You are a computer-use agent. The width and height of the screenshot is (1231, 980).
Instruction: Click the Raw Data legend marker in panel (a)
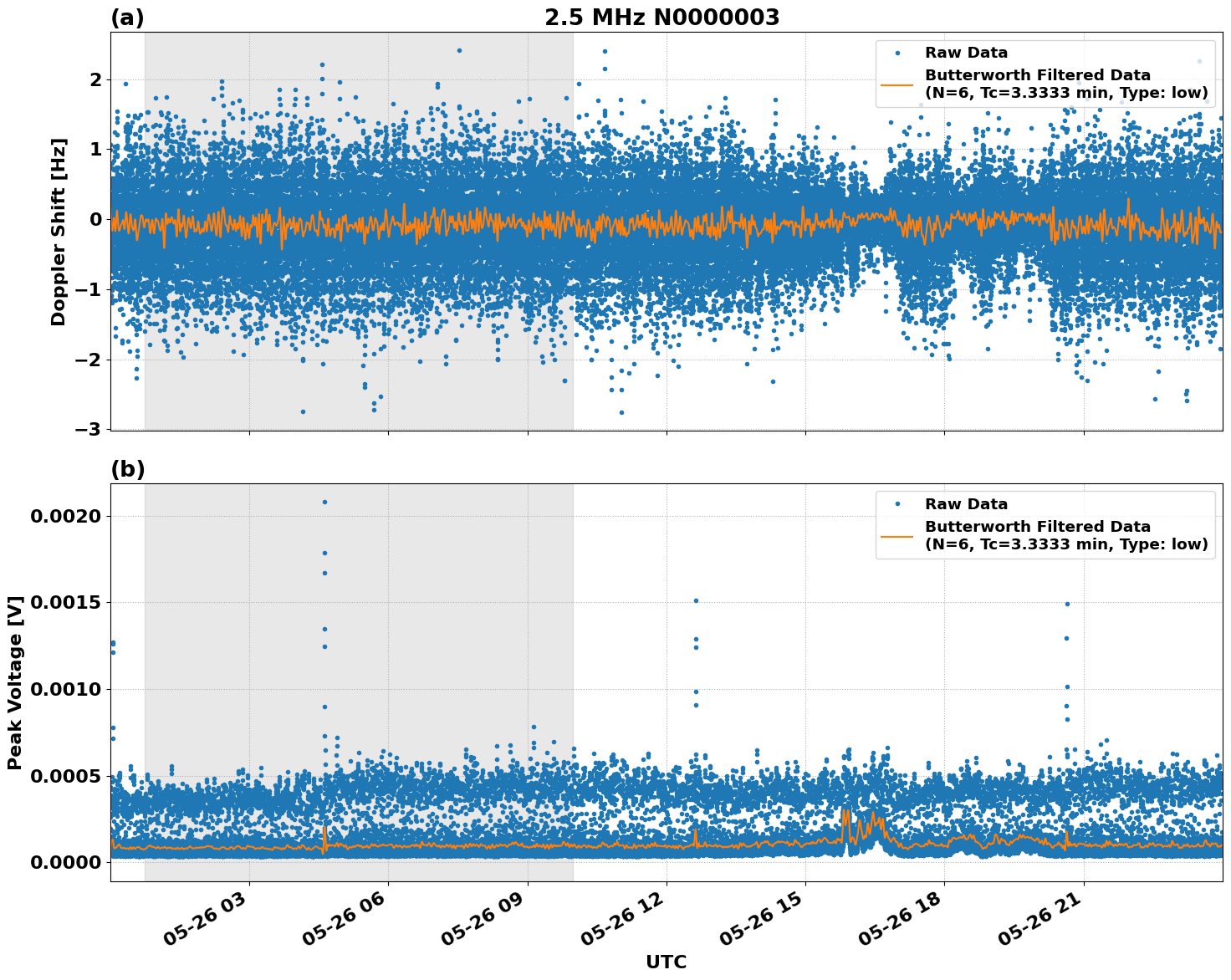(897, 52)
